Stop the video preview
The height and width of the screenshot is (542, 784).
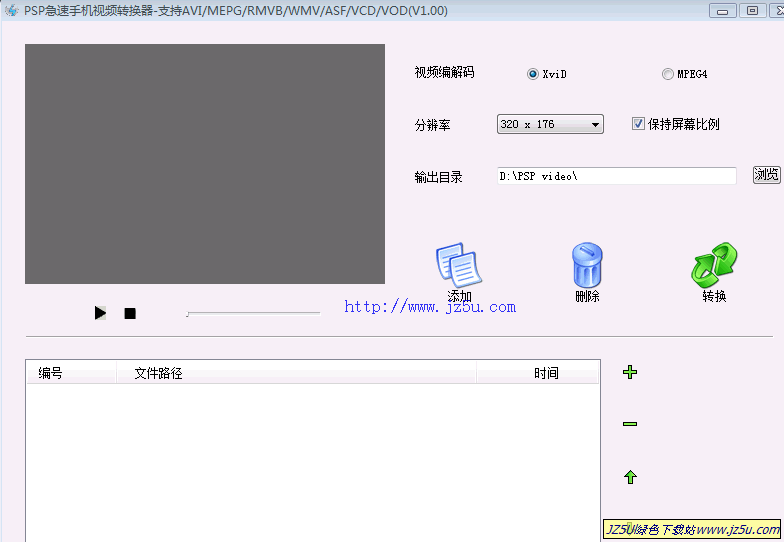click(x=130, y=314)
